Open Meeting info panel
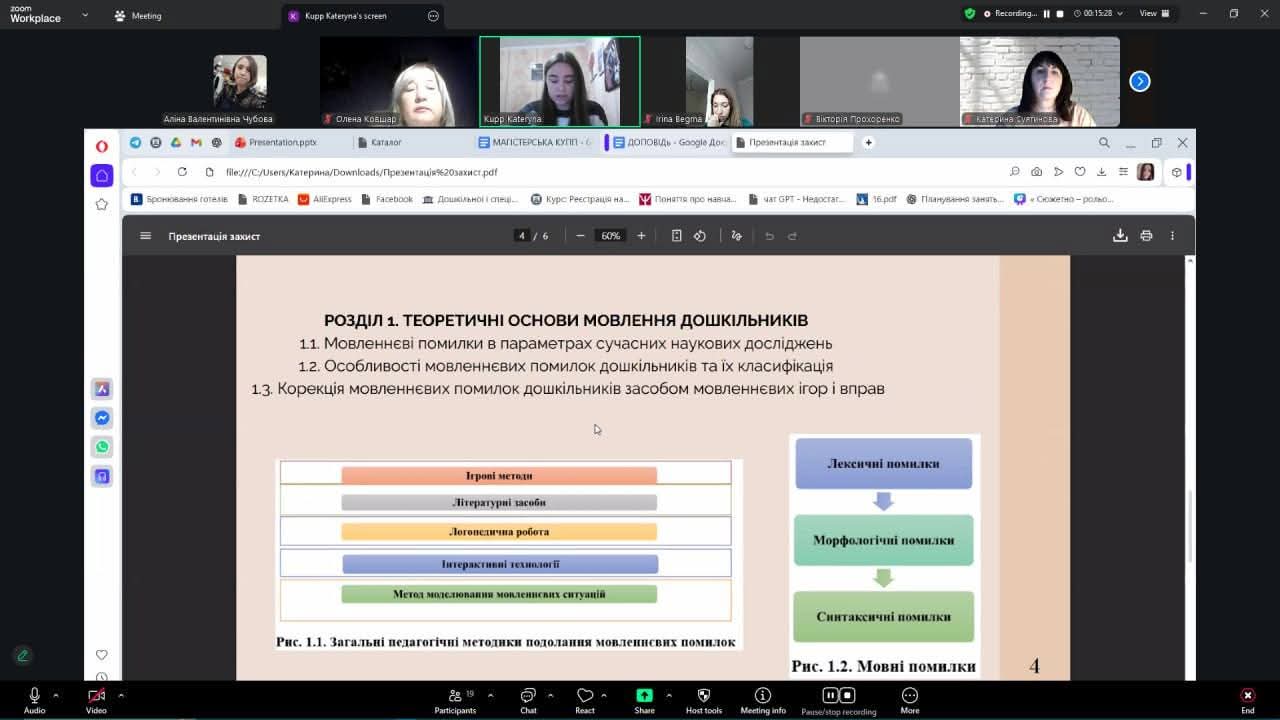Screen dimensions: 1280x720 762,700
